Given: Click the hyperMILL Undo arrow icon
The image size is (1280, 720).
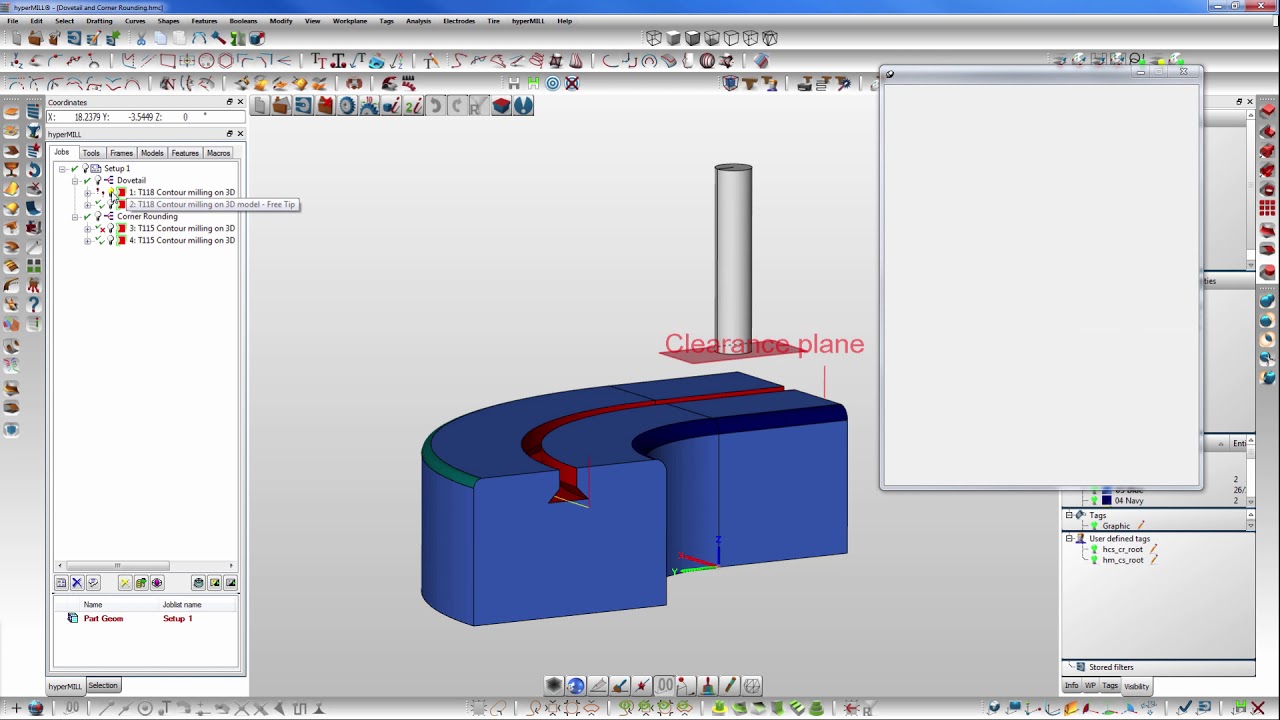Looking at the screenshot, I should click(436, 106).
